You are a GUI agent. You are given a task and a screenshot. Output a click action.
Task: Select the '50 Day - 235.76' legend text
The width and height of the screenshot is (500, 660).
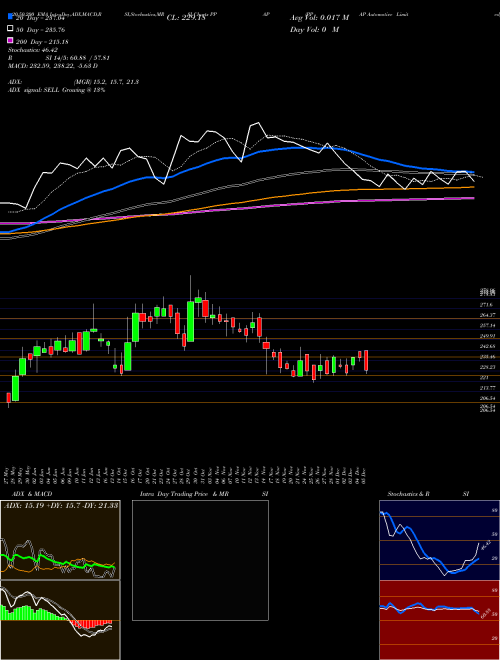coord(40,30)
